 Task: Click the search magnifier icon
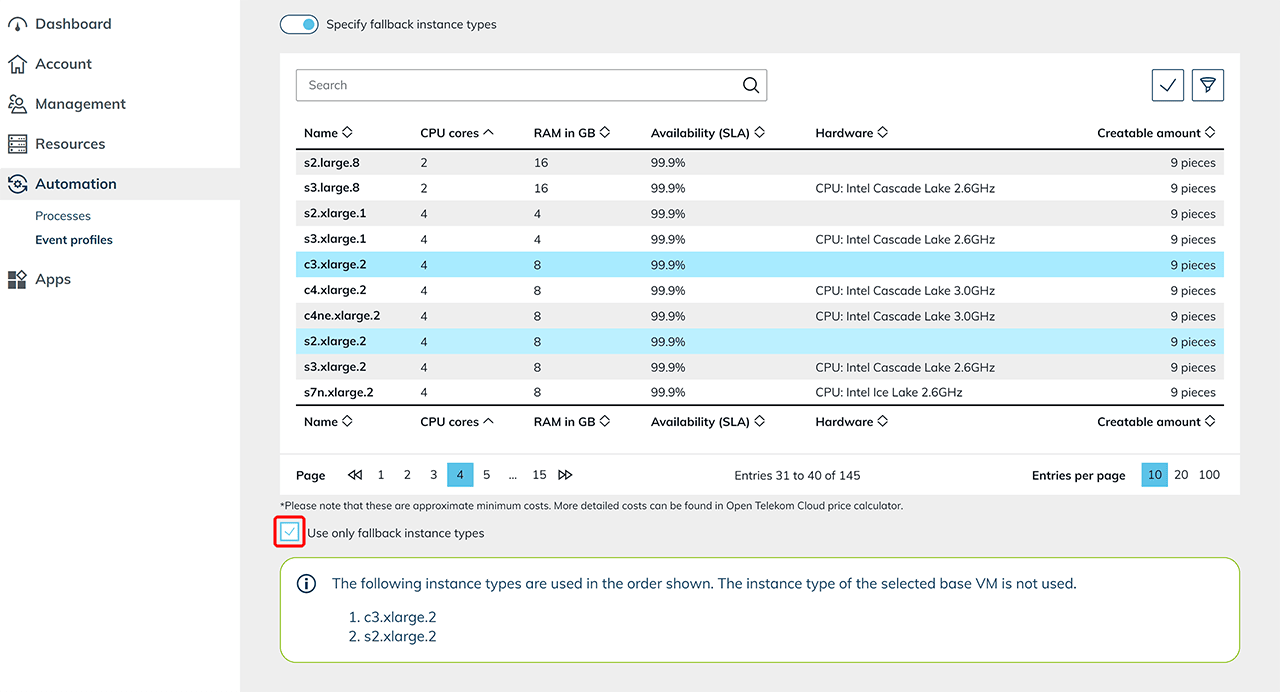(x=751, y=86)
